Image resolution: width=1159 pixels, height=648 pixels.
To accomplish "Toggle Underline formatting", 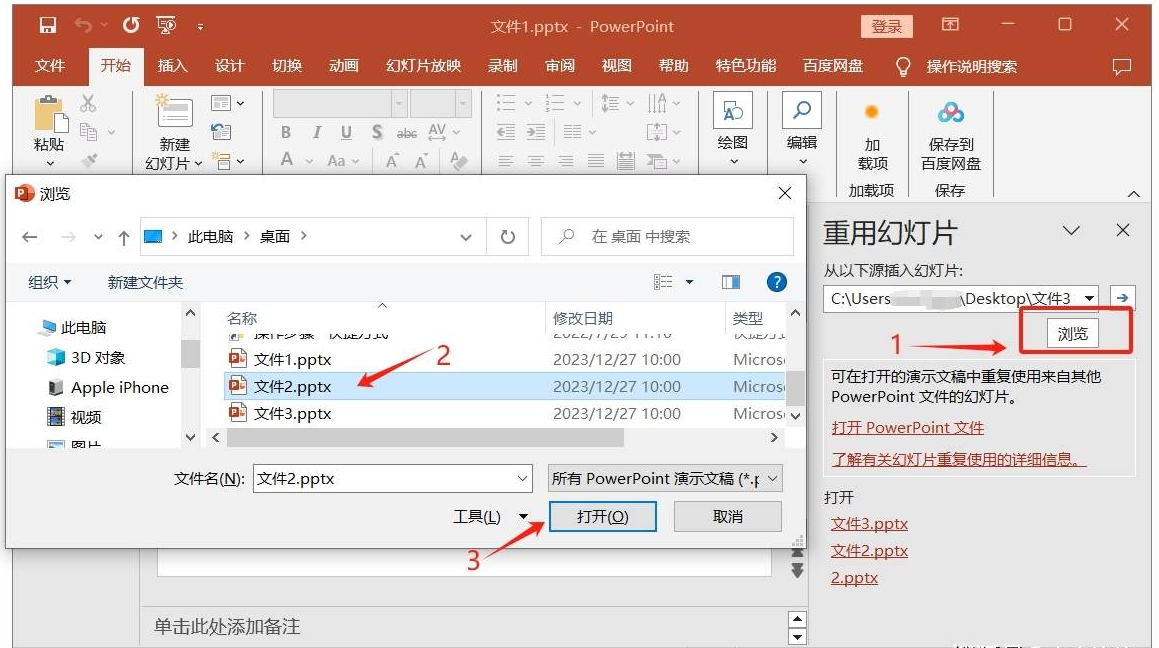I will click(346, 132).
